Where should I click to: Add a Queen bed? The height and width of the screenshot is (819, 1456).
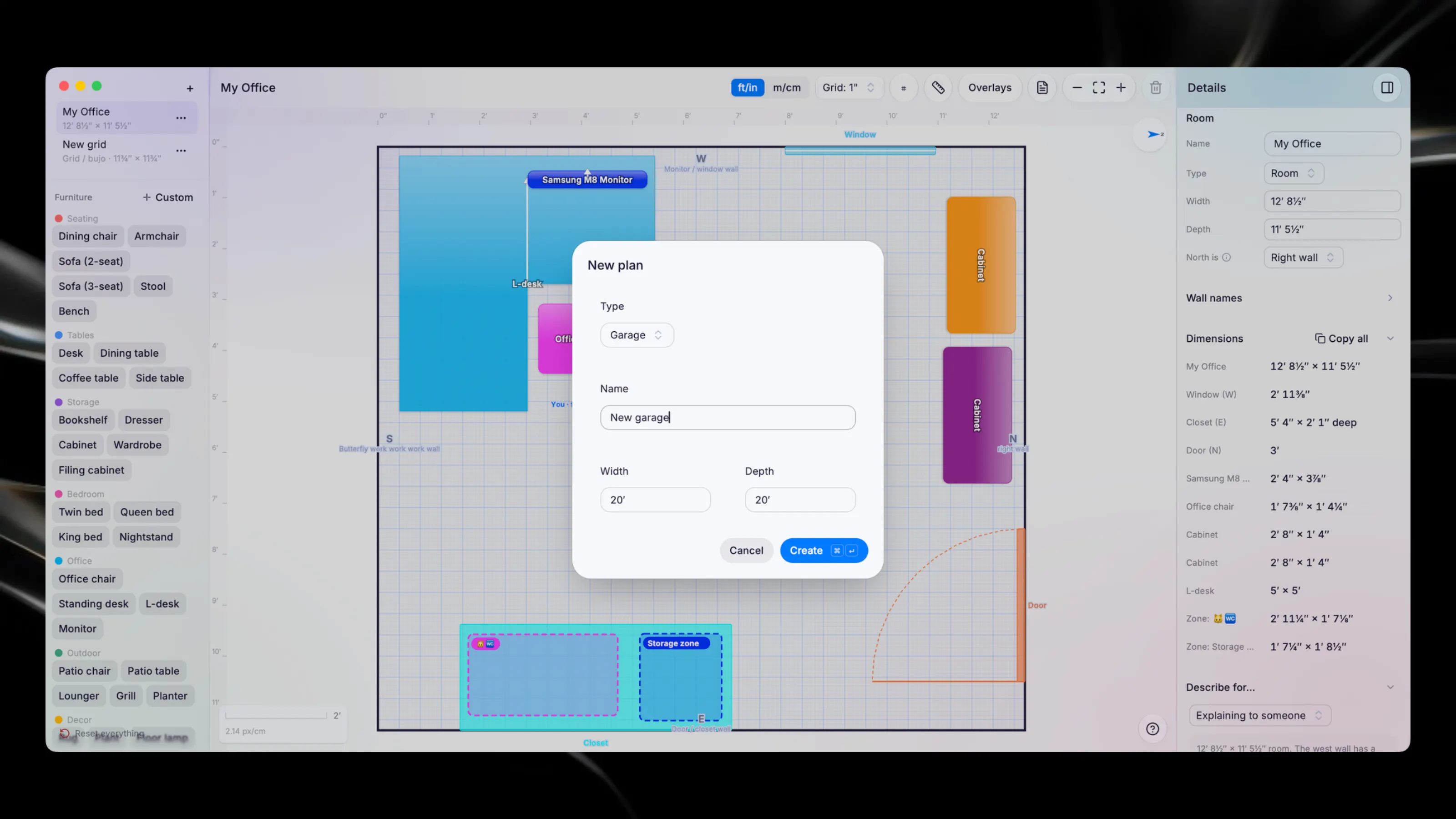(x=147, y=512)
